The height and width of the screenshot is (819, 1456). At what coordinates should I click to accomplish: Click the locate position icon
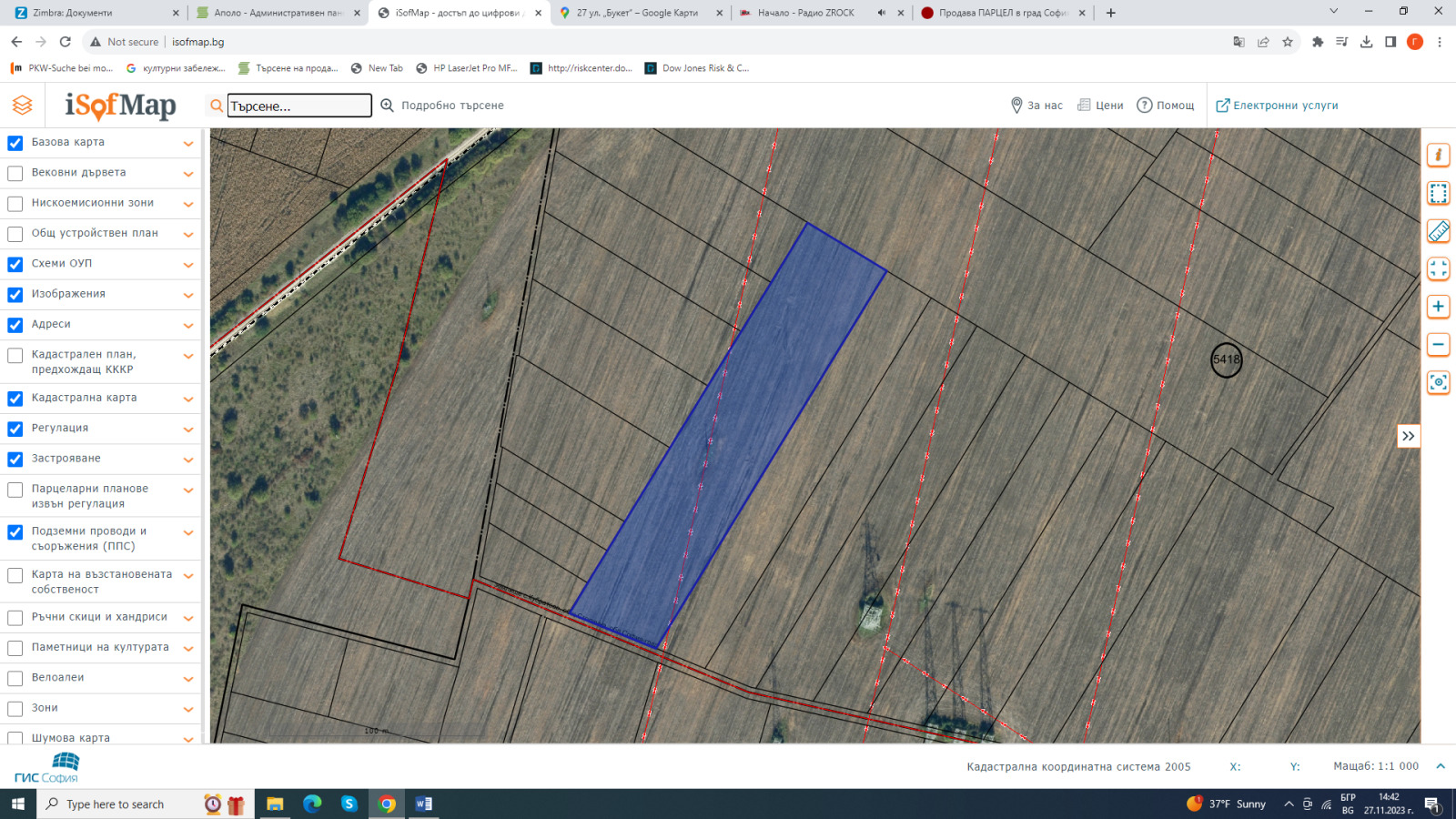click(x=1438, y=383)
